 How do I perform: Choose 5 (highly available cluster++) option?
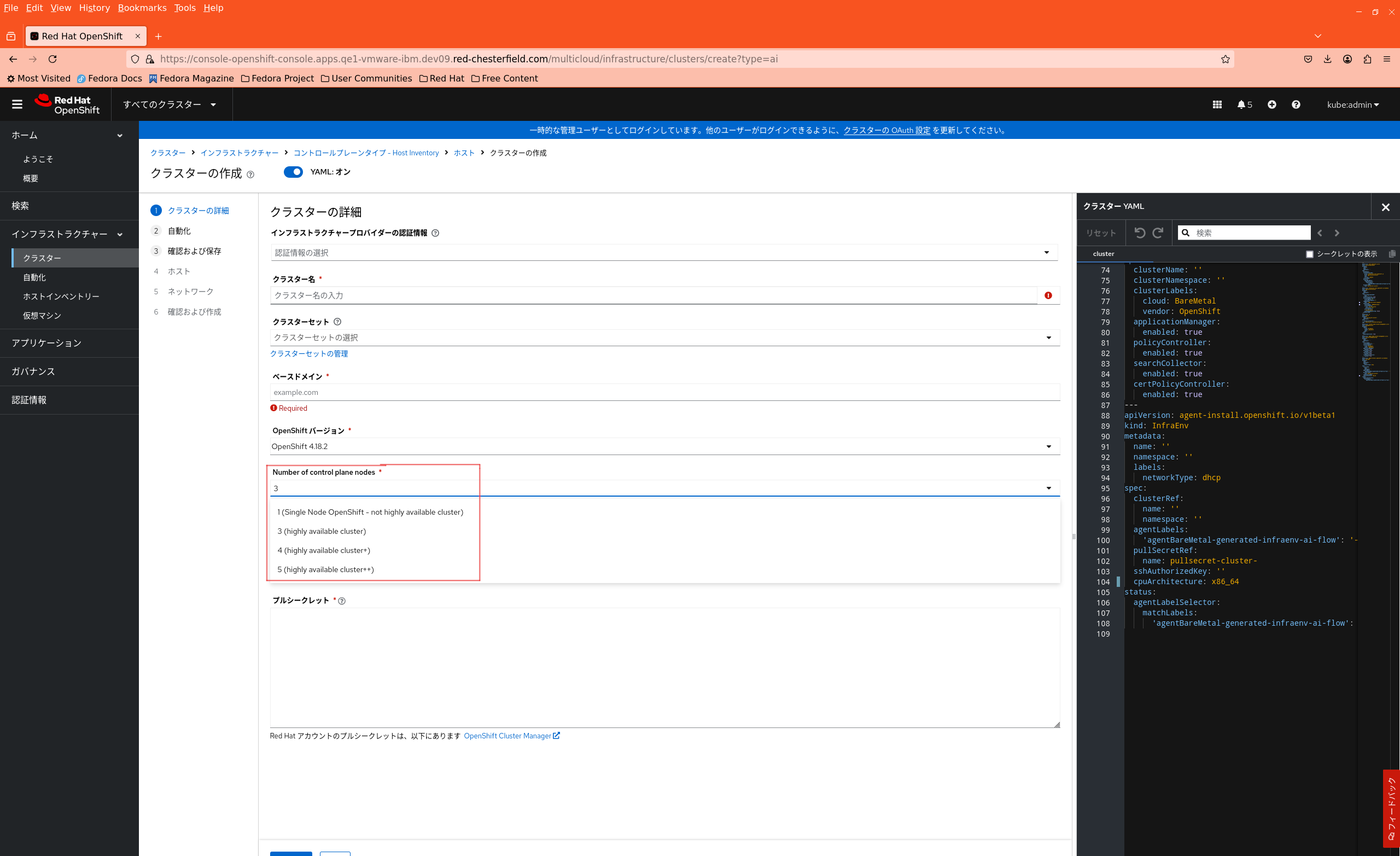point(325,569)
